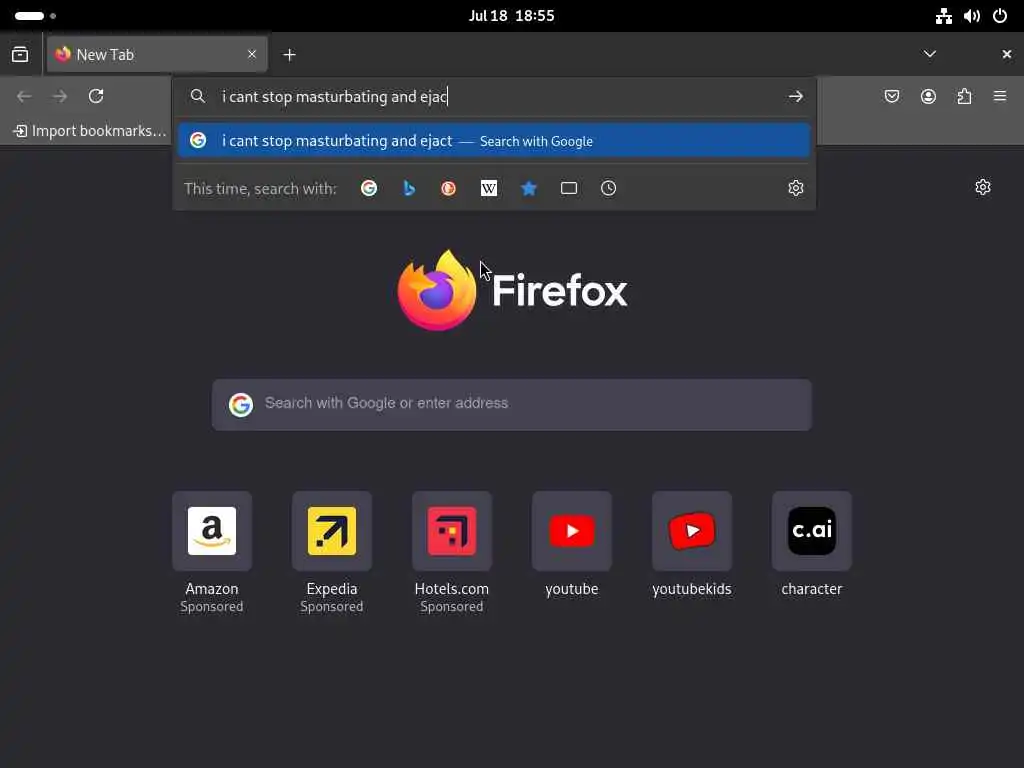Open the application hamburger menu

1000,97
